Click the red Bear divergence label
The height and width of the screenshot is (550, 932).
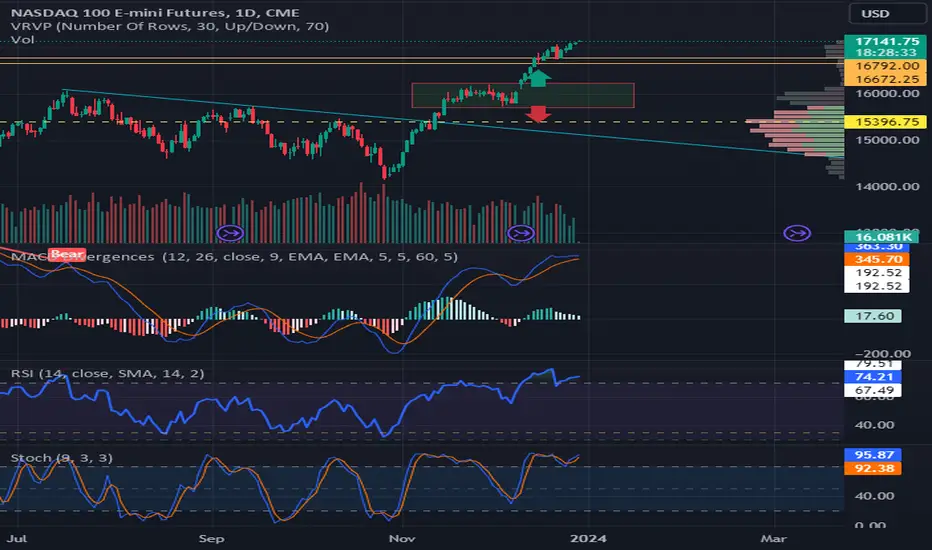click(67, 254)
